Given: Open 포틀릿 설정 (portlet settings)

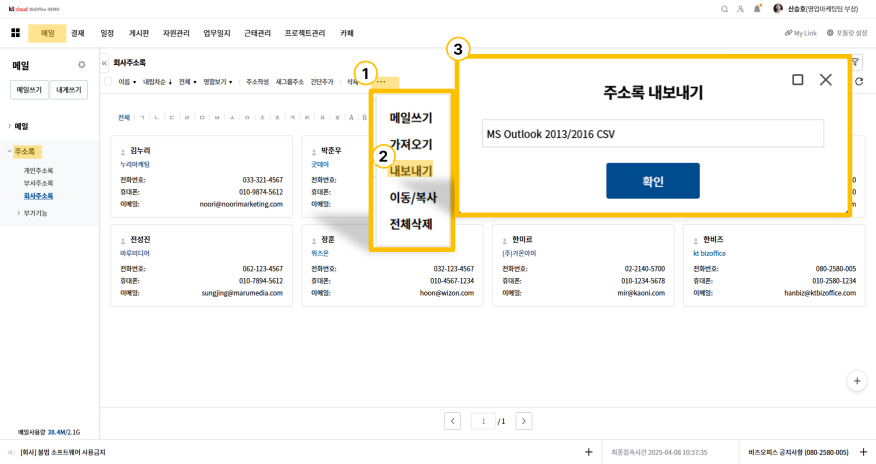Looking at the screenshot, I should point(847,33).
